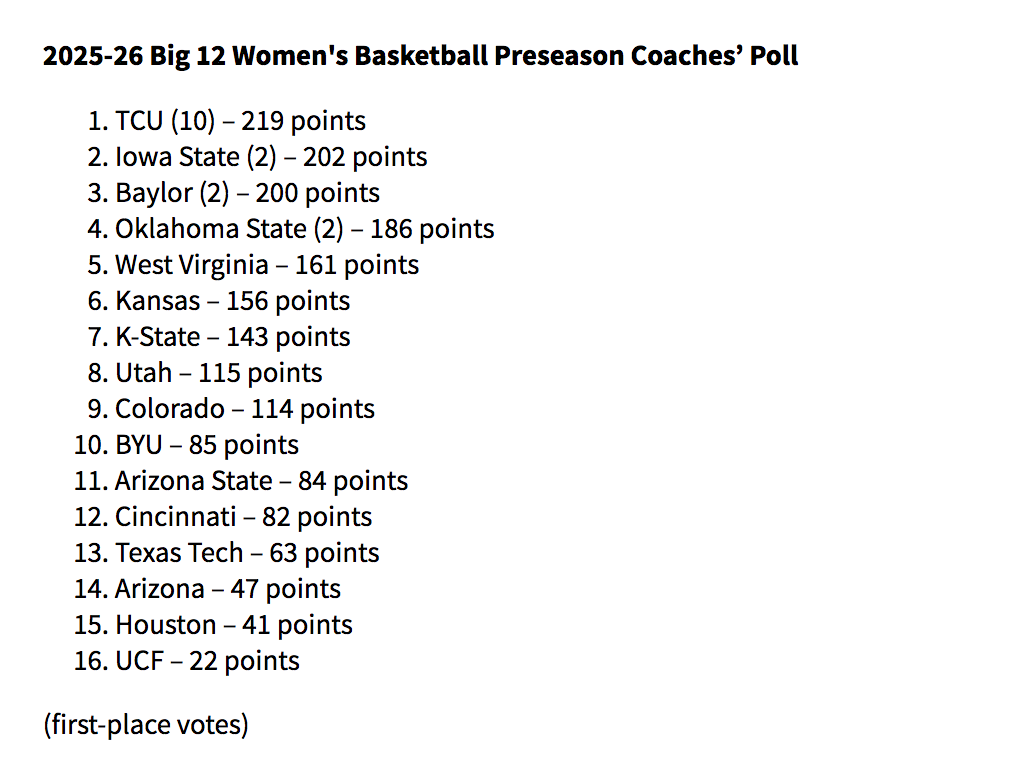Image resolution: width=1034 pixels, height=774 pixels.
Task: Click the Arizona State 84 points entry
Action: (x=261, y=481)
